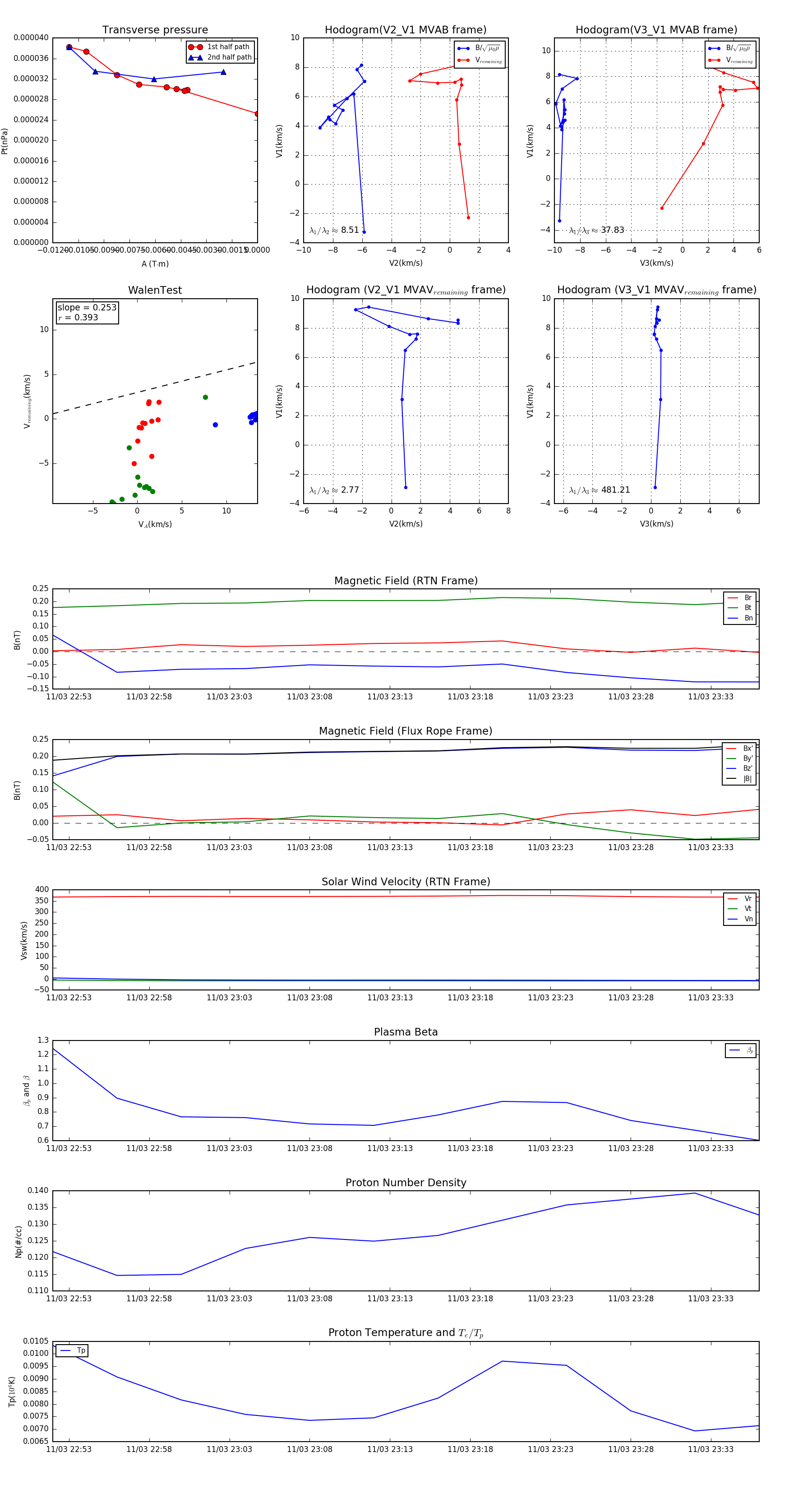This screenshot has height=1489, width=812.
Task: Click "Bx'" legend entry
Action: (740, 749)
